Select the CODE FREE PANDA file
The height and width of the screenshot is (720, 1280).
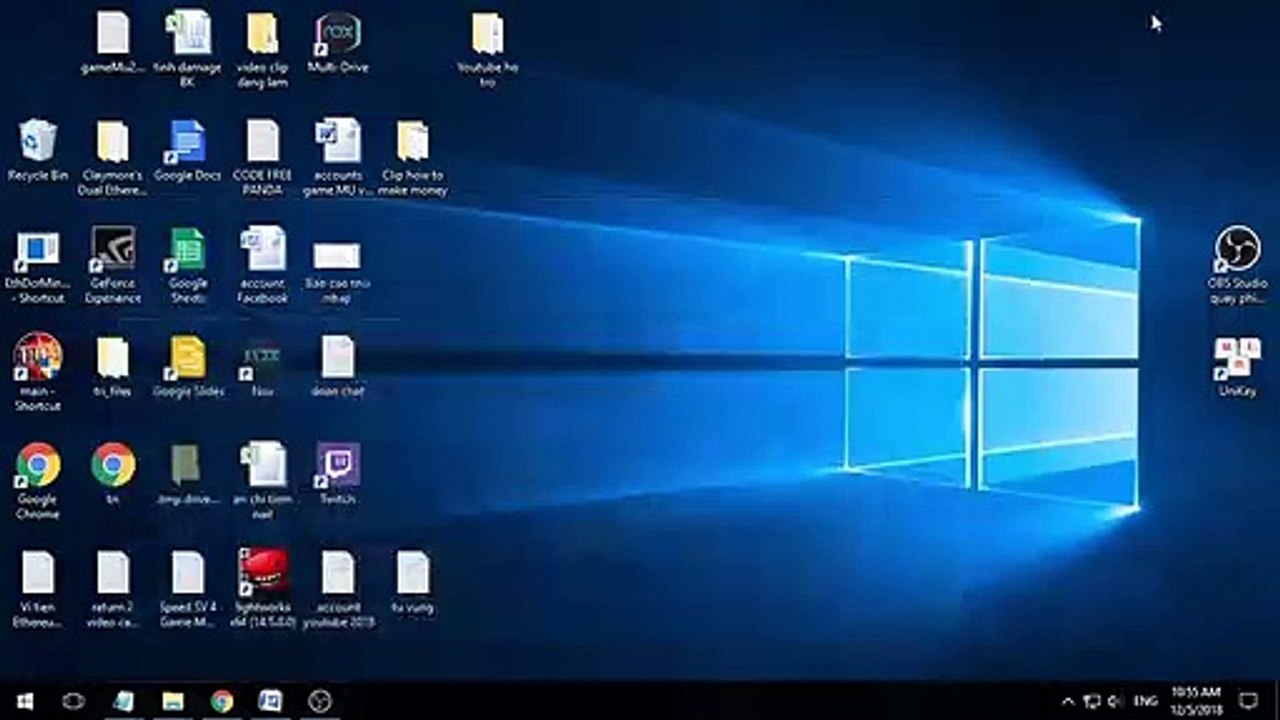pyautogui.click(x=263, y=141)
